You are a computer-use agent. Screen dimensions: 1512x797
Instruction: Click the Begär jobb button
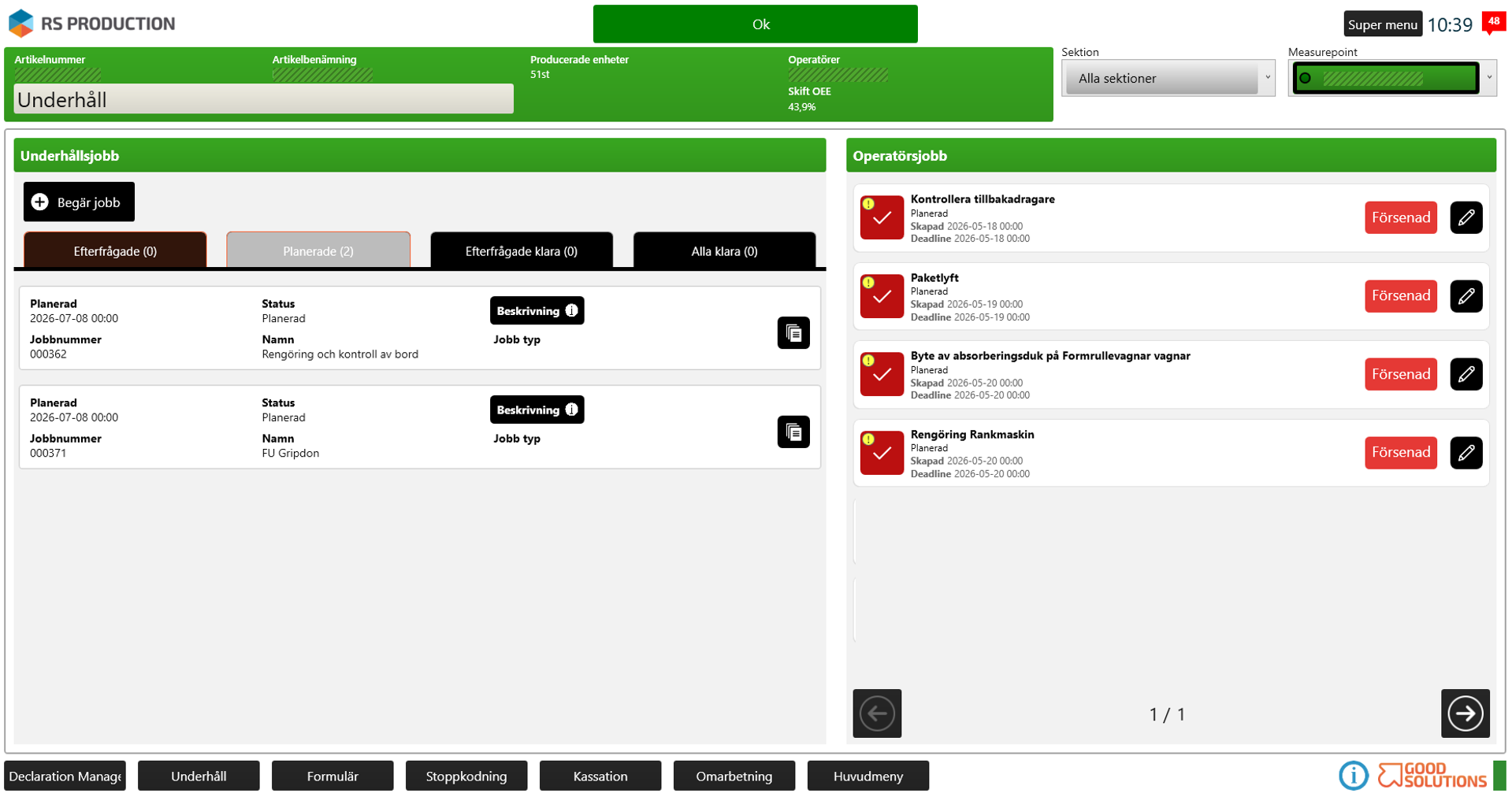click(79, 202)
